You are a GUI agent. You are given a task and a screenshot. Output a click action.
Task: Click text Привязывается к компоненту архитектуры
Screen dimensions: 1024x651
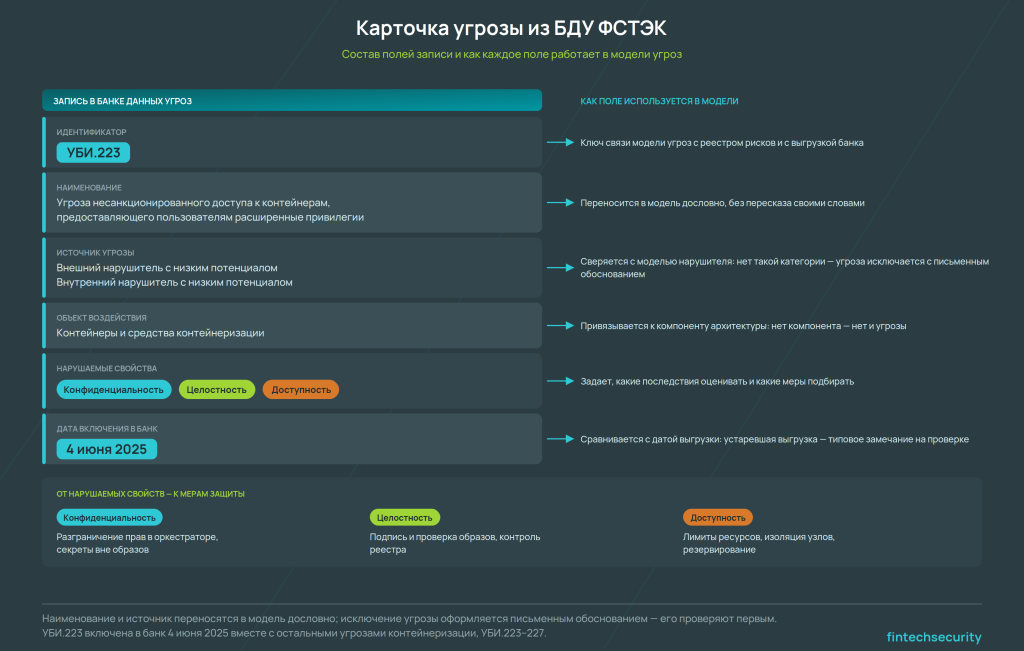pyautogui.click(x=743, y=326)
